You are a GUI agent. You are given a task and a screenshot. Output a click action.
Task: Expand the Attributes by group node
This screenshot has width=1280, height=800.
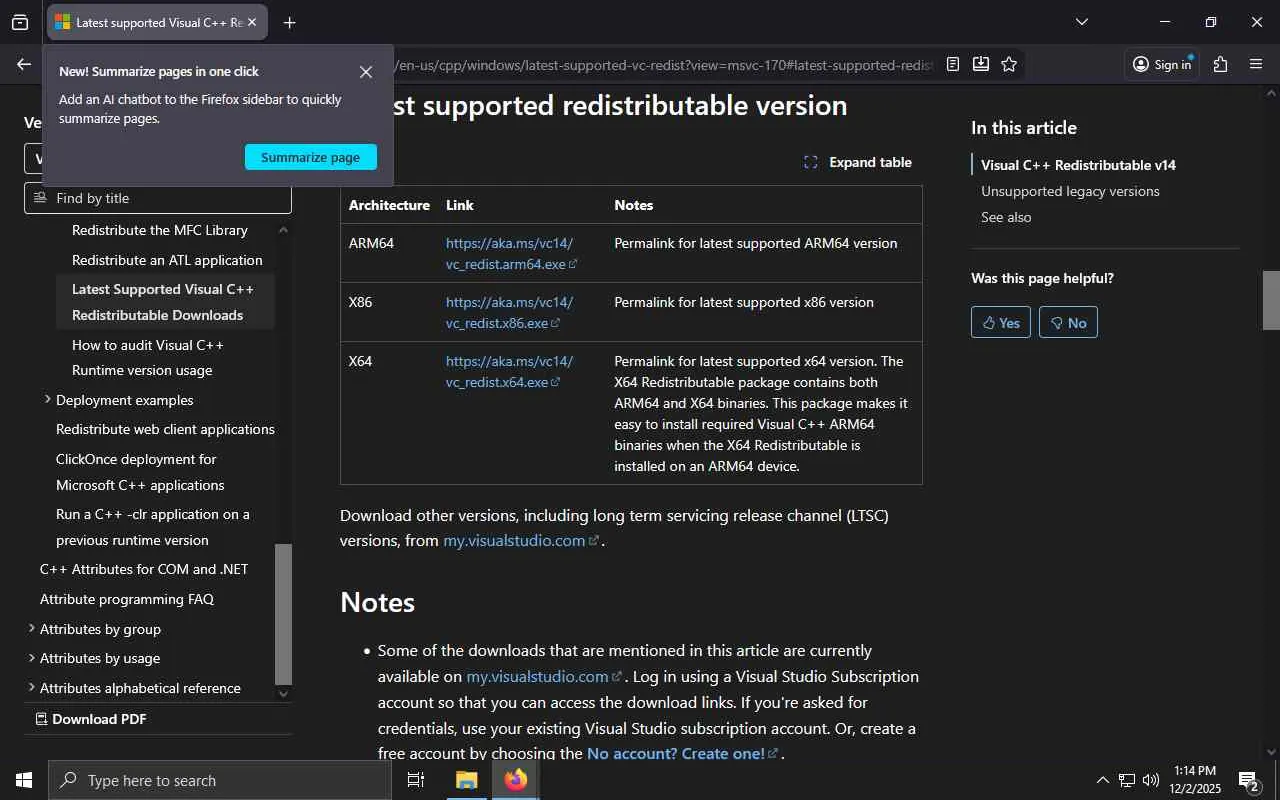tap(31, 629)
